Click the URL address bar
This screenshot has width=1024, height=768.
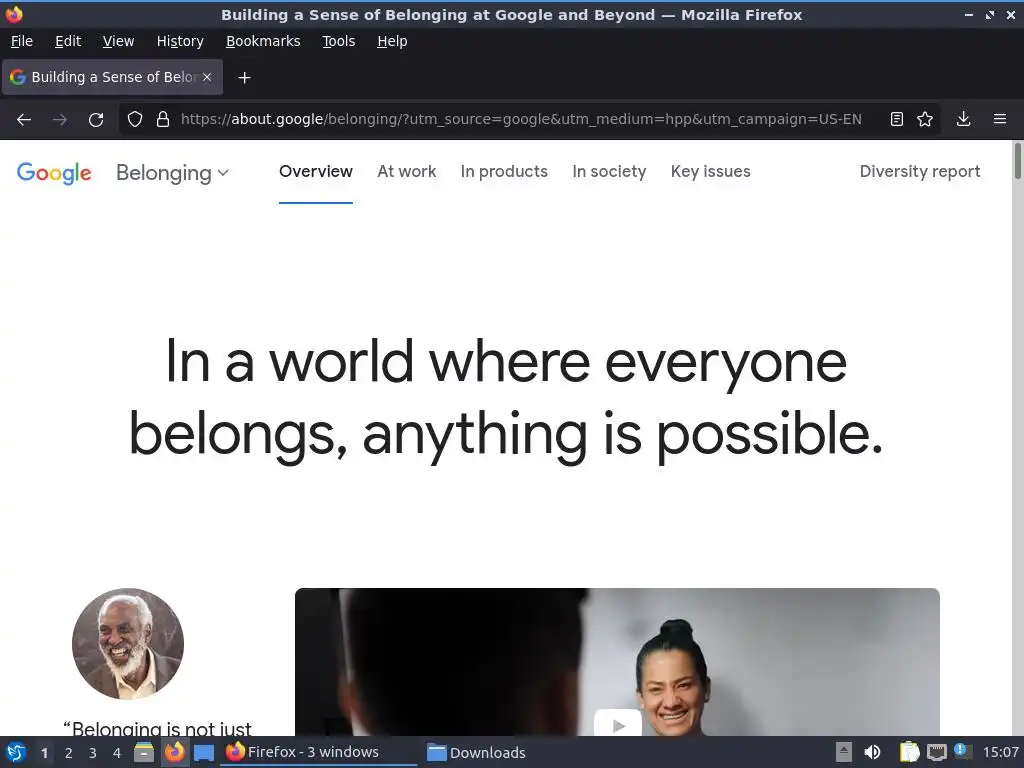(521, 120)
